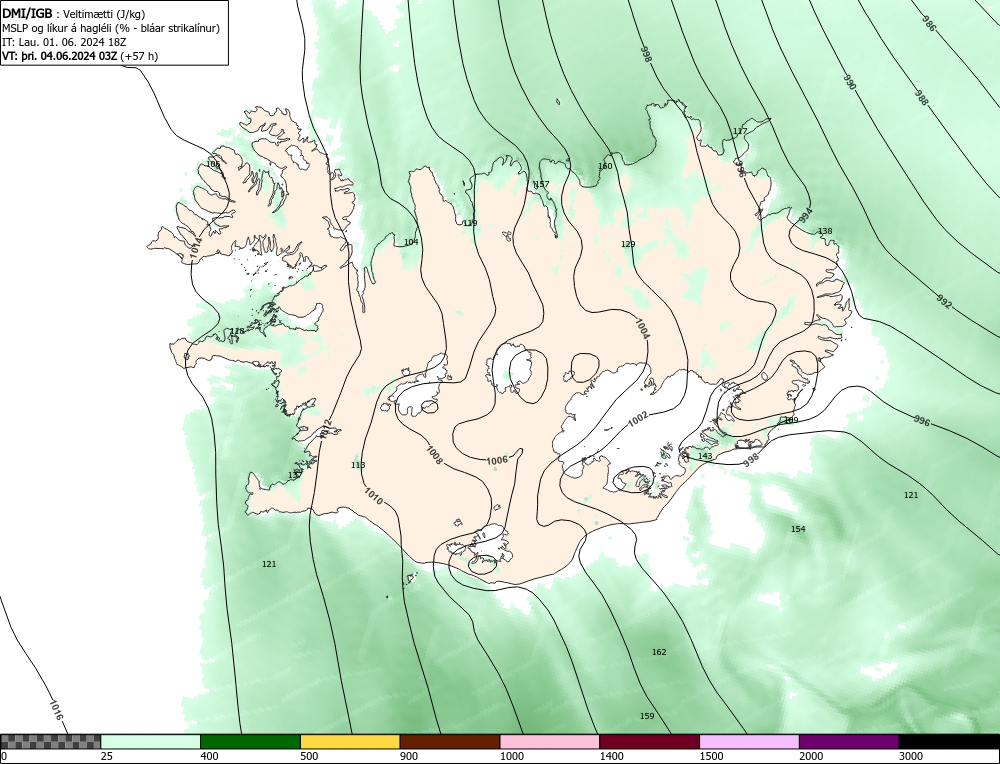This screenshot has height=764, width=1000.
Task: Select the yellow legend color swatch
Action: point(350,742)
